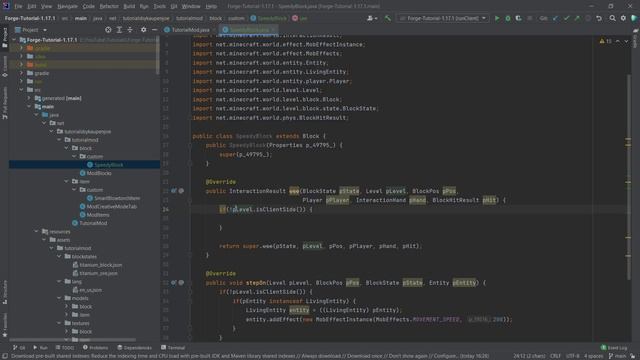
Task: Click the override gutter icon beside use method
Action: point(174,191)
